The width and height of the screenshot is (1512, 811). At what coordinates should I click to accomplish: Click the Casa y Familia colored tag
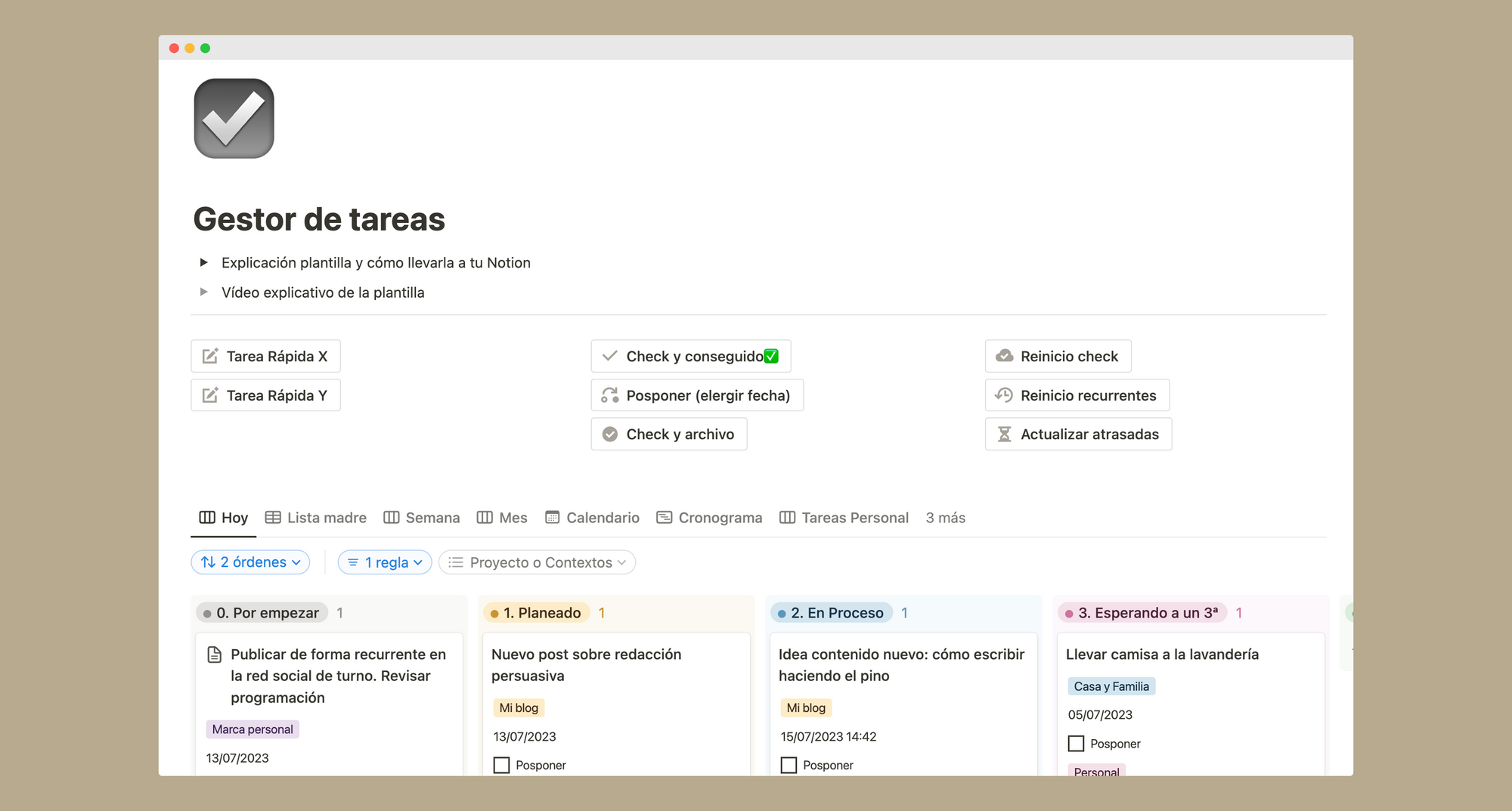[x=1111, y=686]
